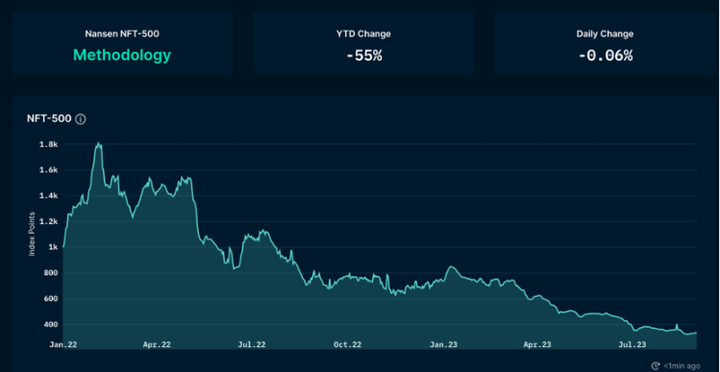
Task: Click the Jul.23 x-axis label
Action: (x=632, y=344)
